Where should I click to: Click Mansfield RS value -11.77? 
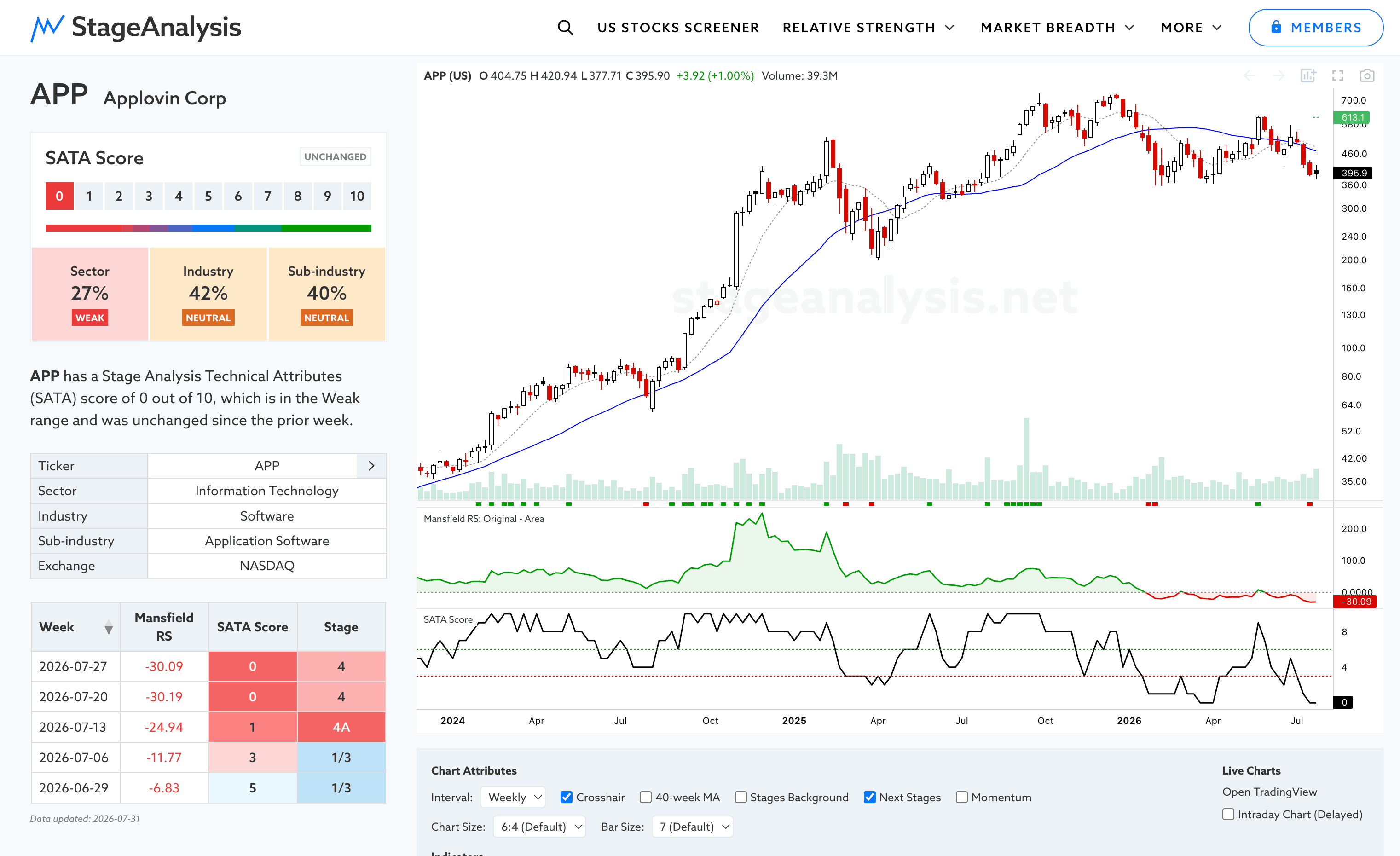tap(164, 758)
